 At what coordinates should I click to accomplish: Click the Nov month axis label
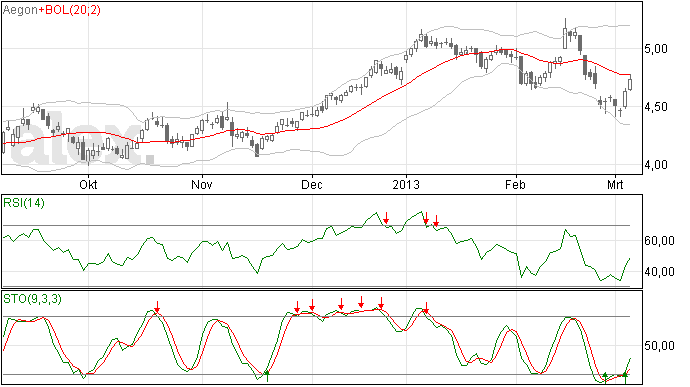202,184
